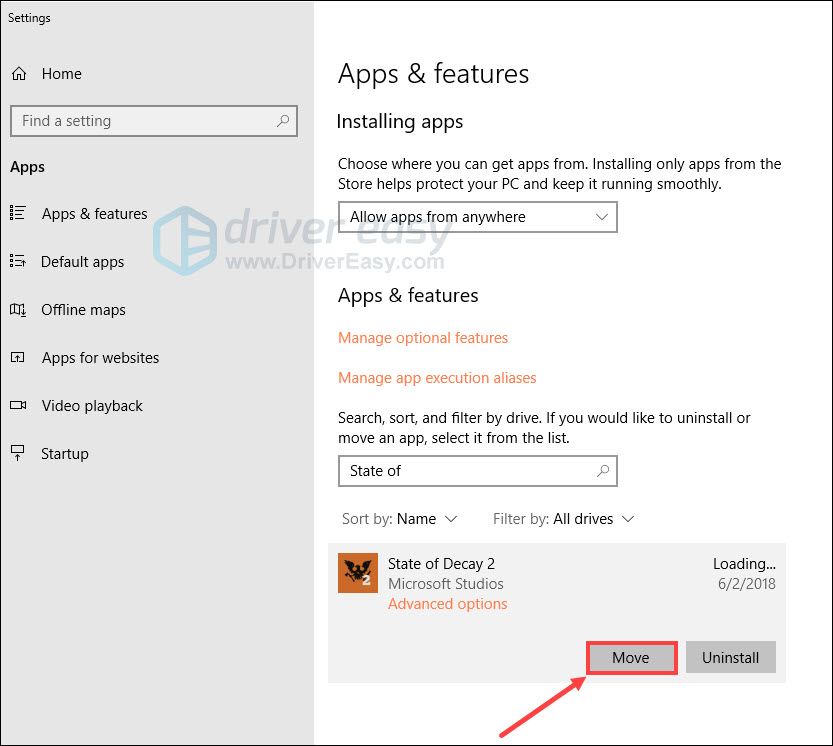This screenshot has height=746, width=833.
Task: Click the Apps & features list icon
Action: 18,213
